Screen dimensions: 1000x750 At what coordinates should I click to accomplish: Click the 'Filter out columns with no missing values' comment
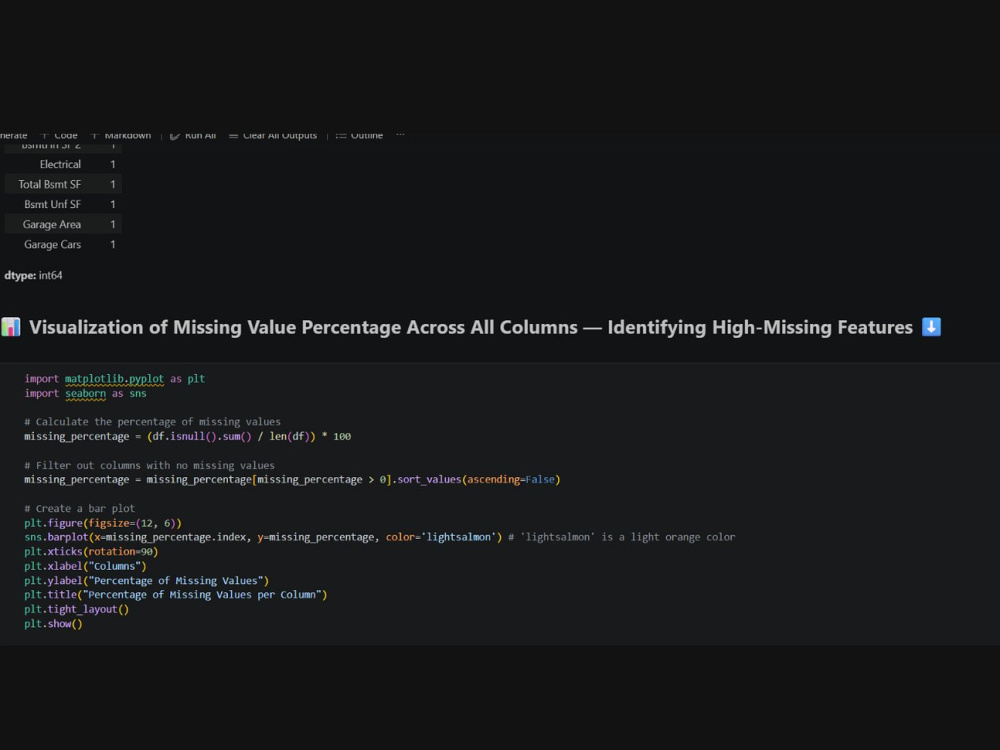pyautogui.click(x=149, y=466)
